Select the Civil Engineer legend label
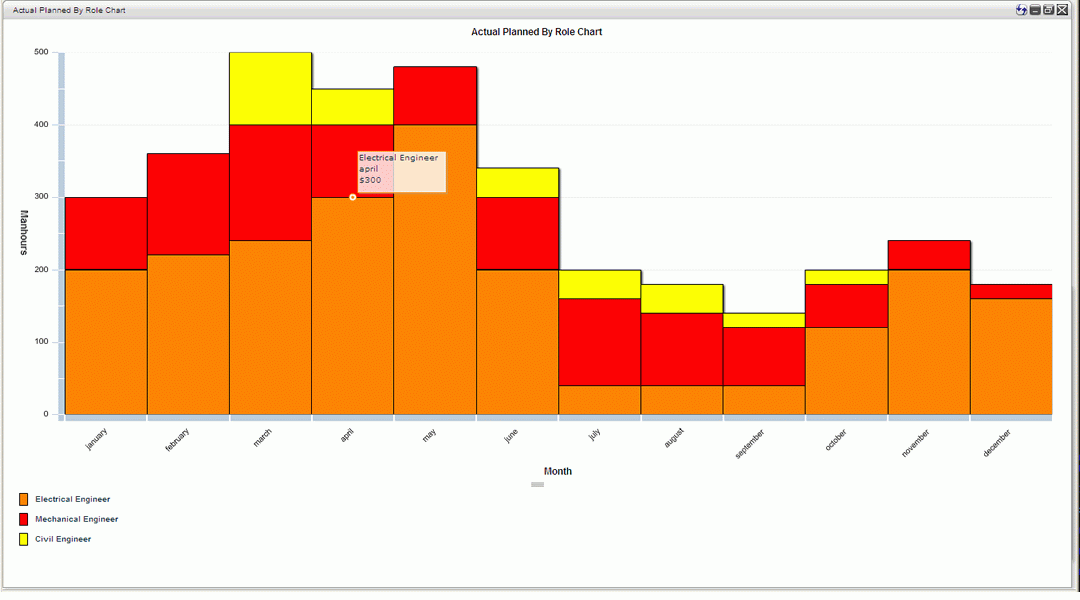 pyautogui.click(x=63, y=539)
